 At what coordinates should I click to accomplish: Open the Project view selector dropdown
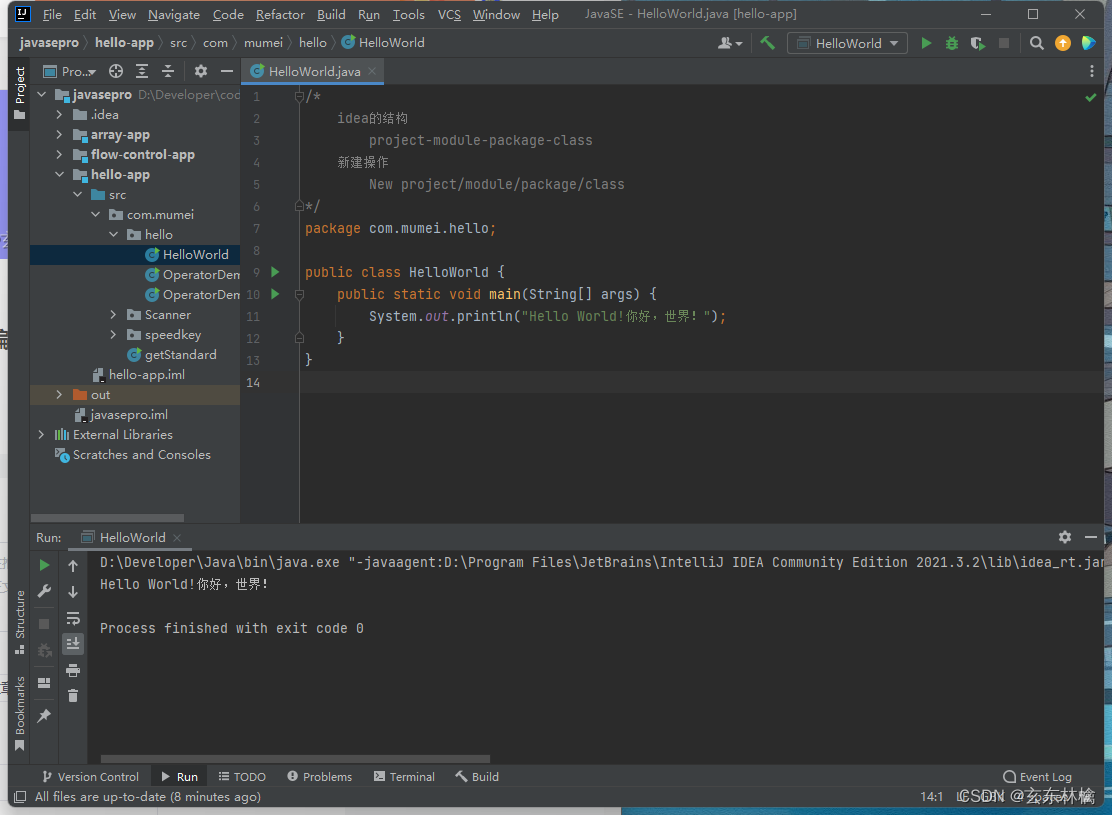(70, 71)
